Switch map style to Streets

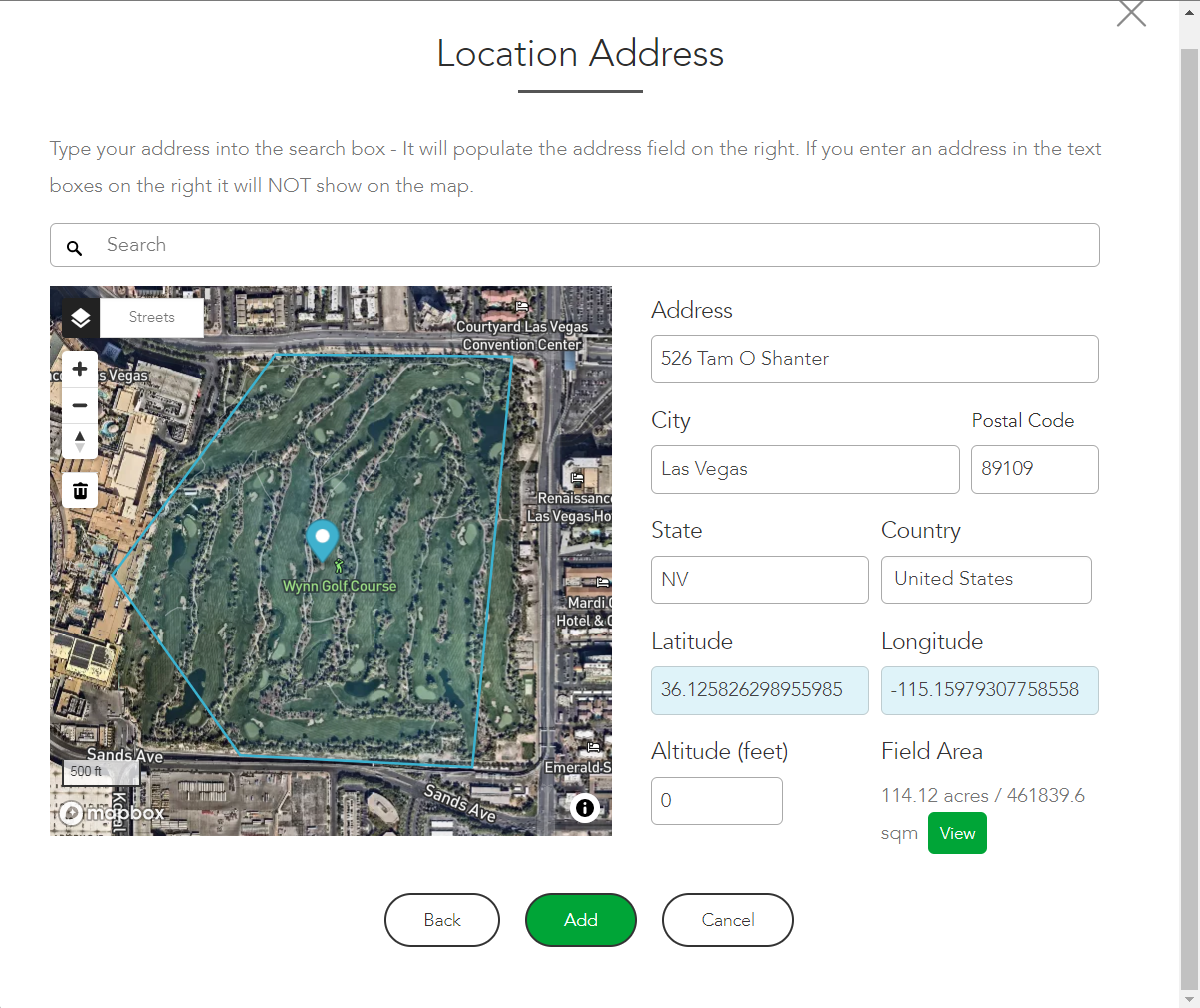(x=152, y=318)
